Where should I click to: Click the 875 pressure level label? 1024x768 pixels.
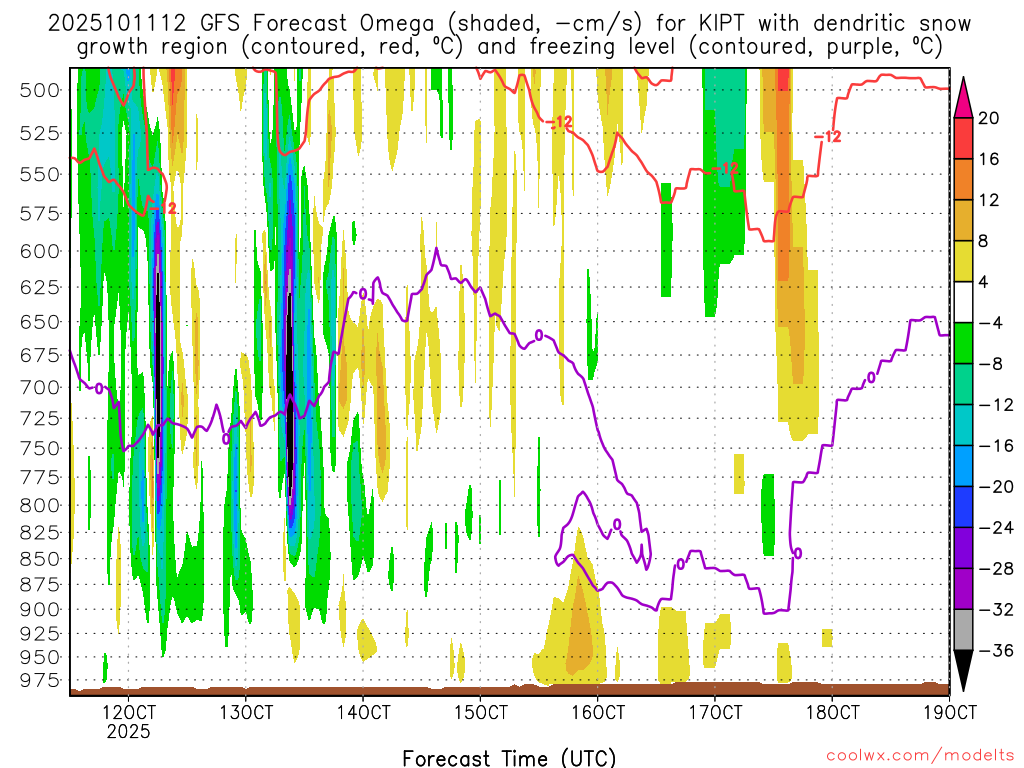click(x=40, y=584)
